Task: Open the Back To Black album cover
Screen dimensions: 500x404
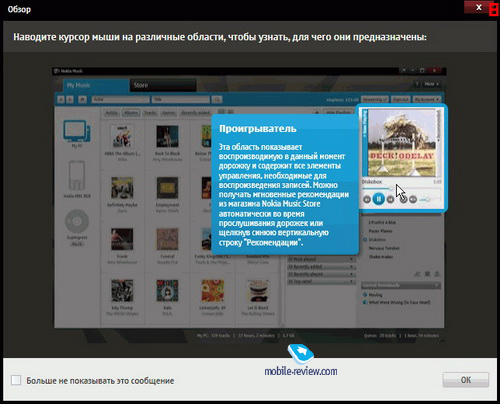Action: pyautogui.click(x=167, y=136)
